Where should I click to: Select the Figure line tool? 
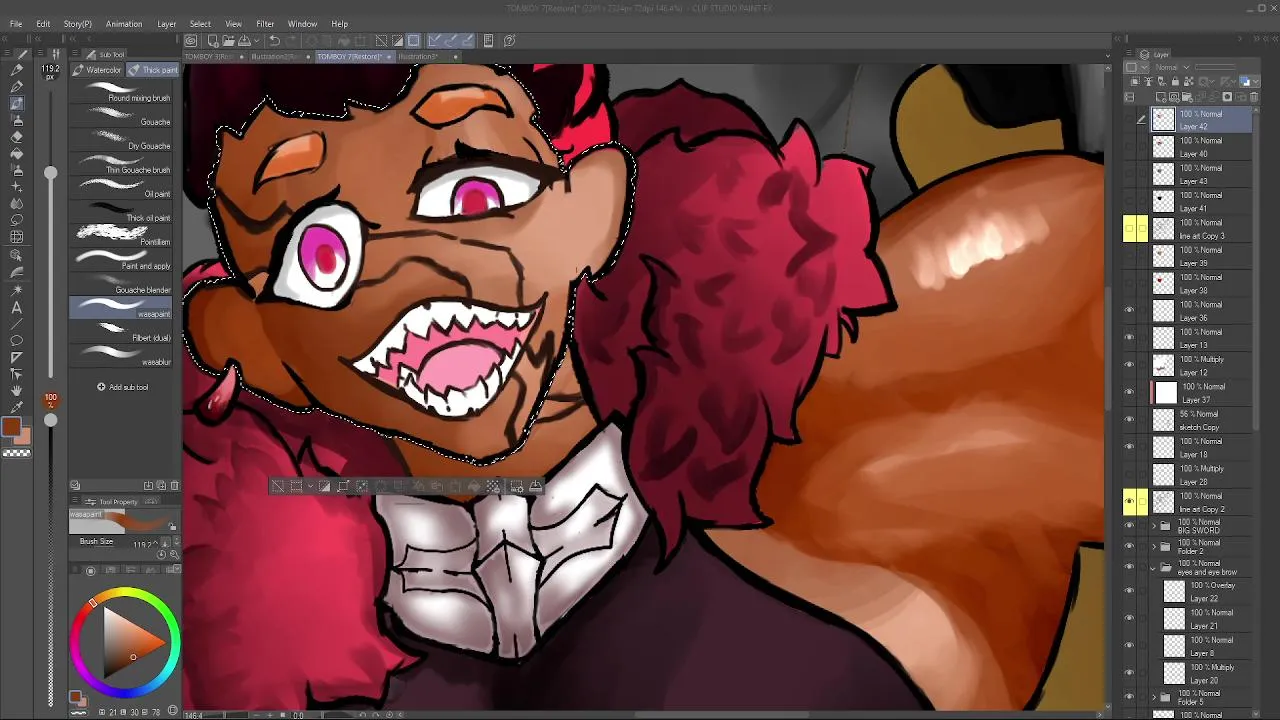(17, 323)
